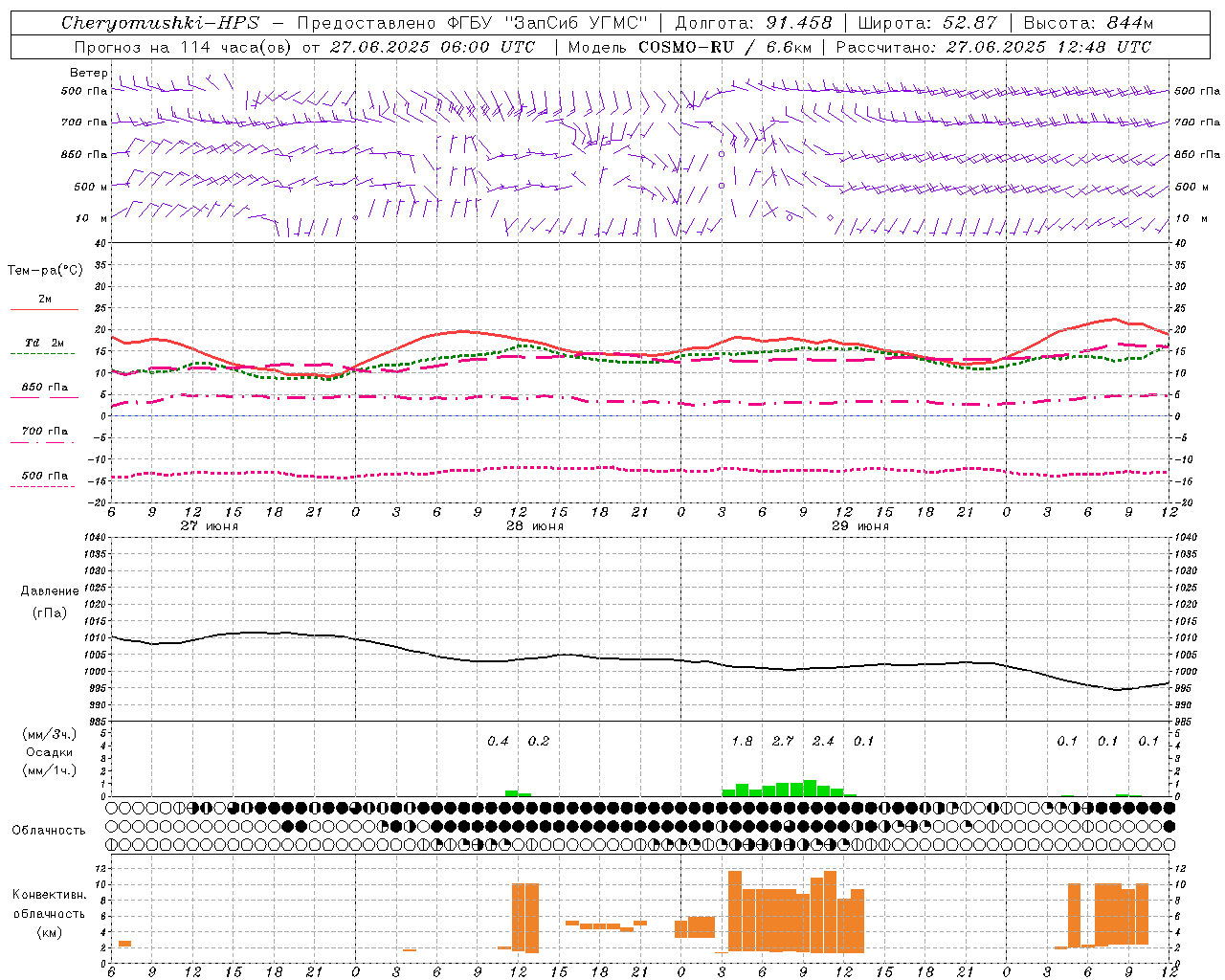This screenshot has height=980, width=1225.
Task: Select the Прогноз на 114 часа(ов) text
Action: (x=184, y=47)
